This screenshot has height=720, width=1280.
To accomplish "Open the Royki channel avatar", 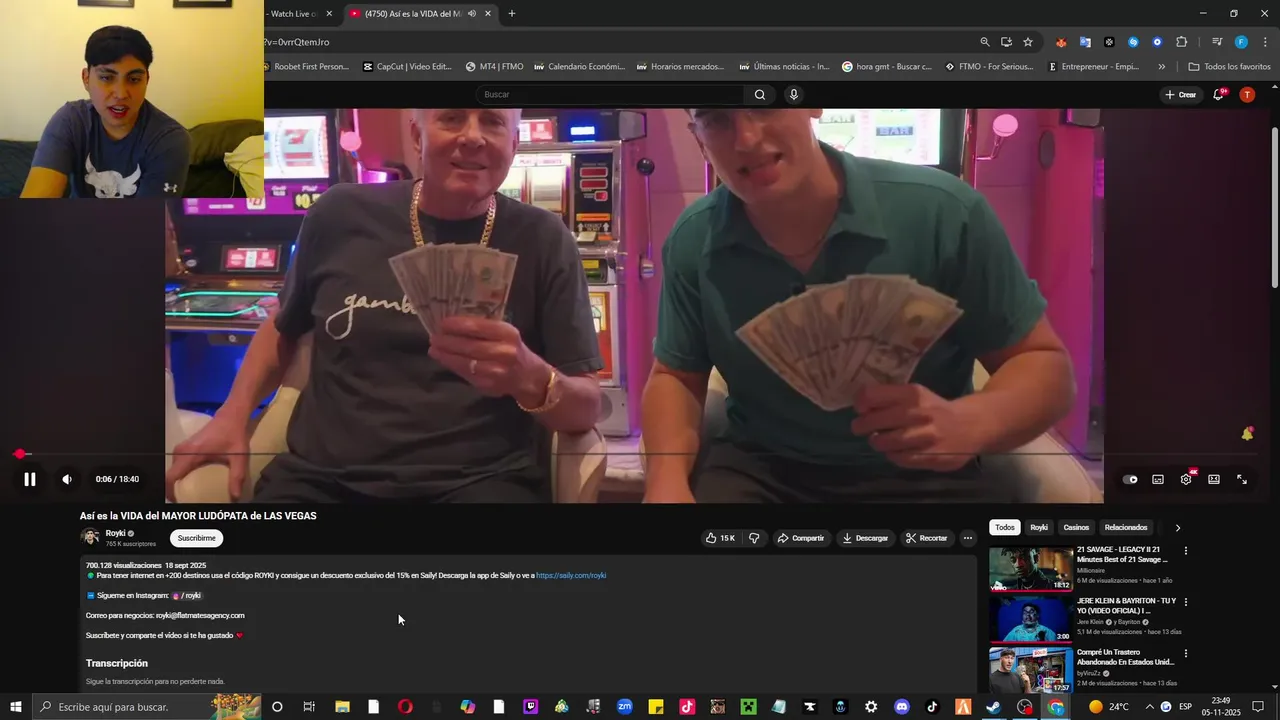I will point(90,537).
